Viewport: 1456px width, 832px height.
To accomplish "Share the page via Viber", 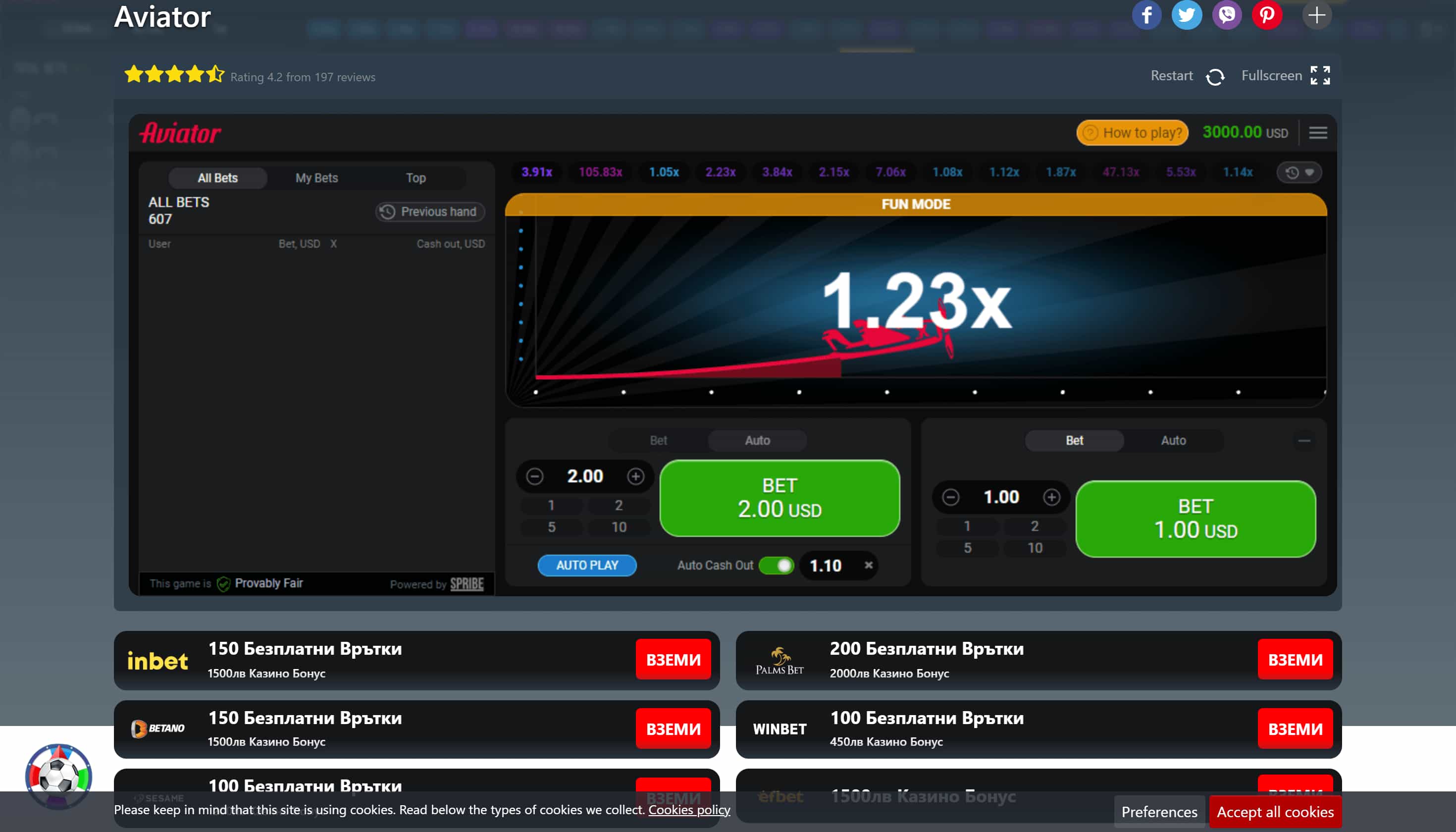I will pyautogui.click(x=1226, y=15).
